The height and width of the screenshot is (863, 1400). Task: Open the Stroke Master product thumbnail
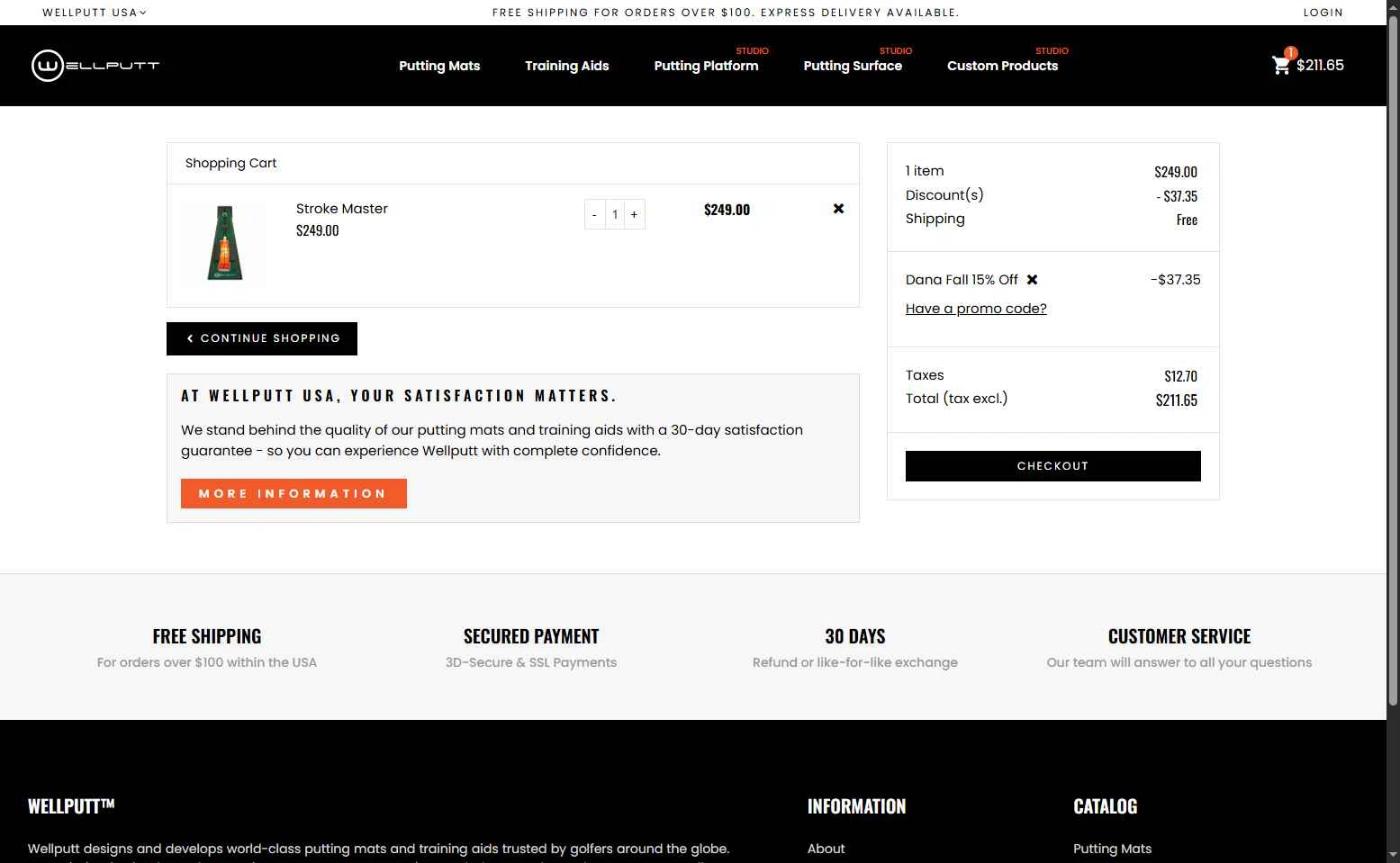(224, 244)
